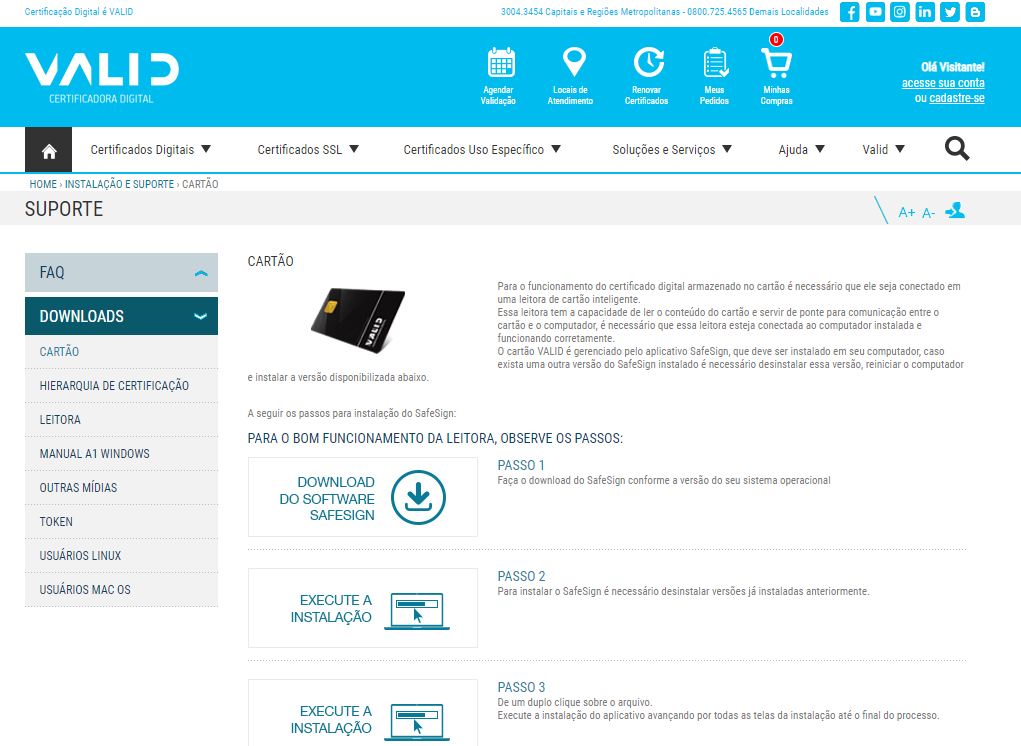Viewport: 1021px width, 746px height.
Task: Click the Locais de Atendimento pin icon
Action: (x=574, y=62)
